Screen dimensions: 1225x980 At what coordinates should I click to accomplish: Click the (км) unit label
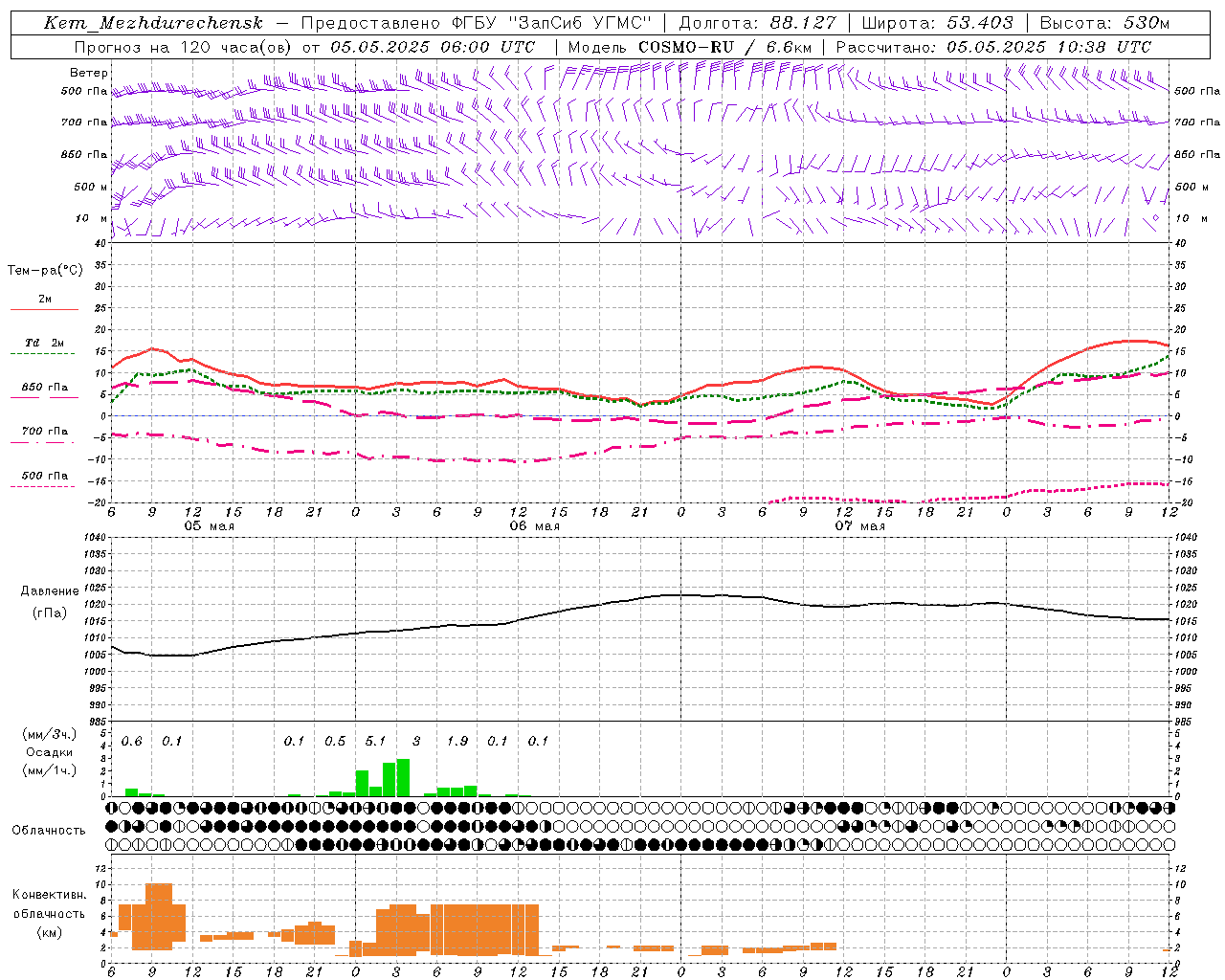pos(50,932)
